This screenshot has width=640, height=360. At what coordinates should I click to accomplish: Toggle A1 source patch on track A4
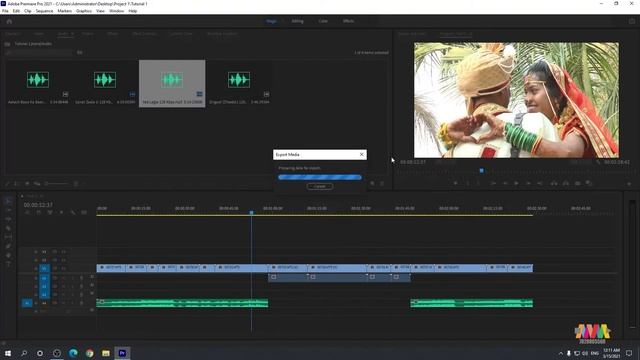tap(27, 303)
